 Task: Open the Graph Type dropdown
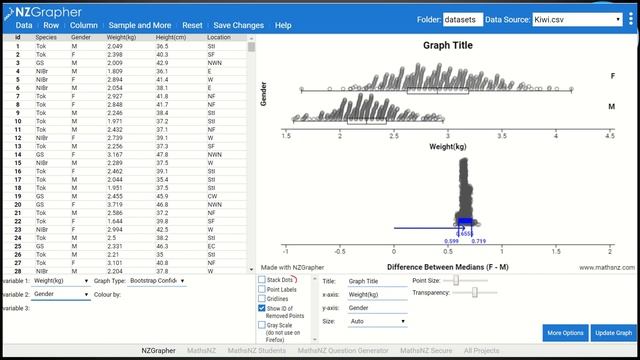[x=157, y=281]
